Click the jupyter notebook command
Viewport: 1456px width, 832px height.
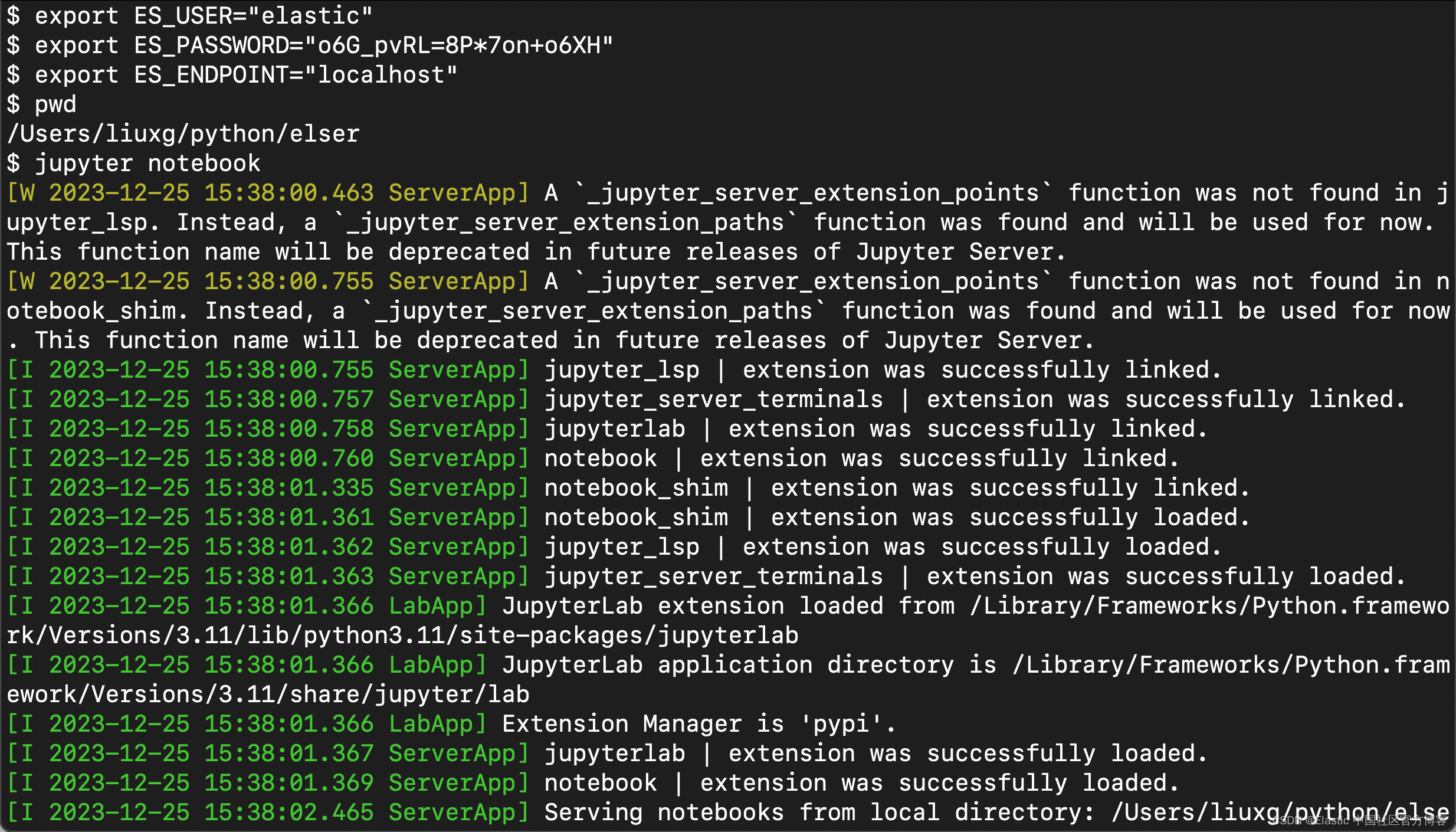pyautogui.click(x=147, y=163)
